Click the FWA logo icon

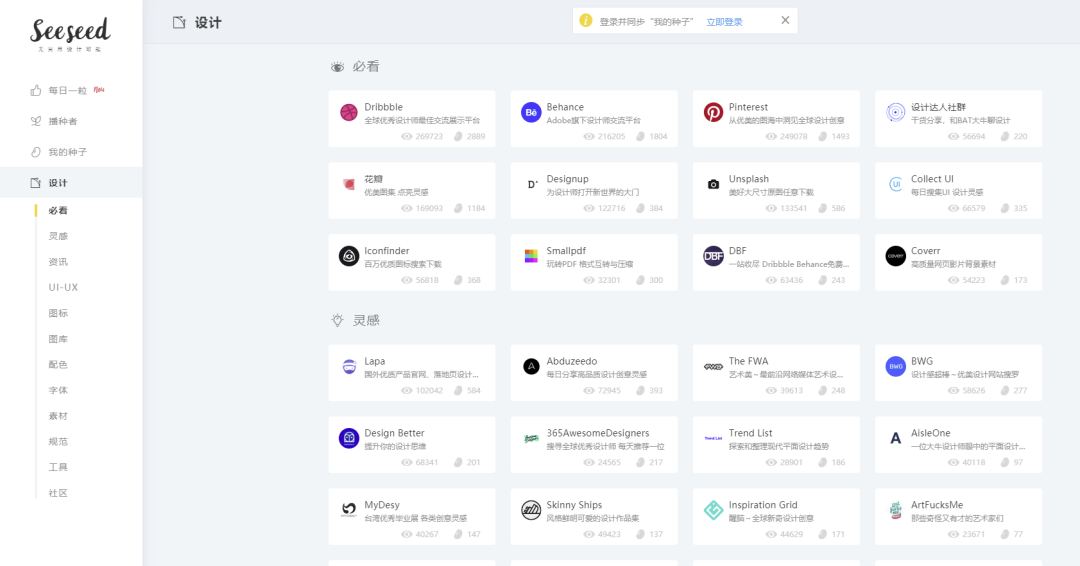click(713, 366)
